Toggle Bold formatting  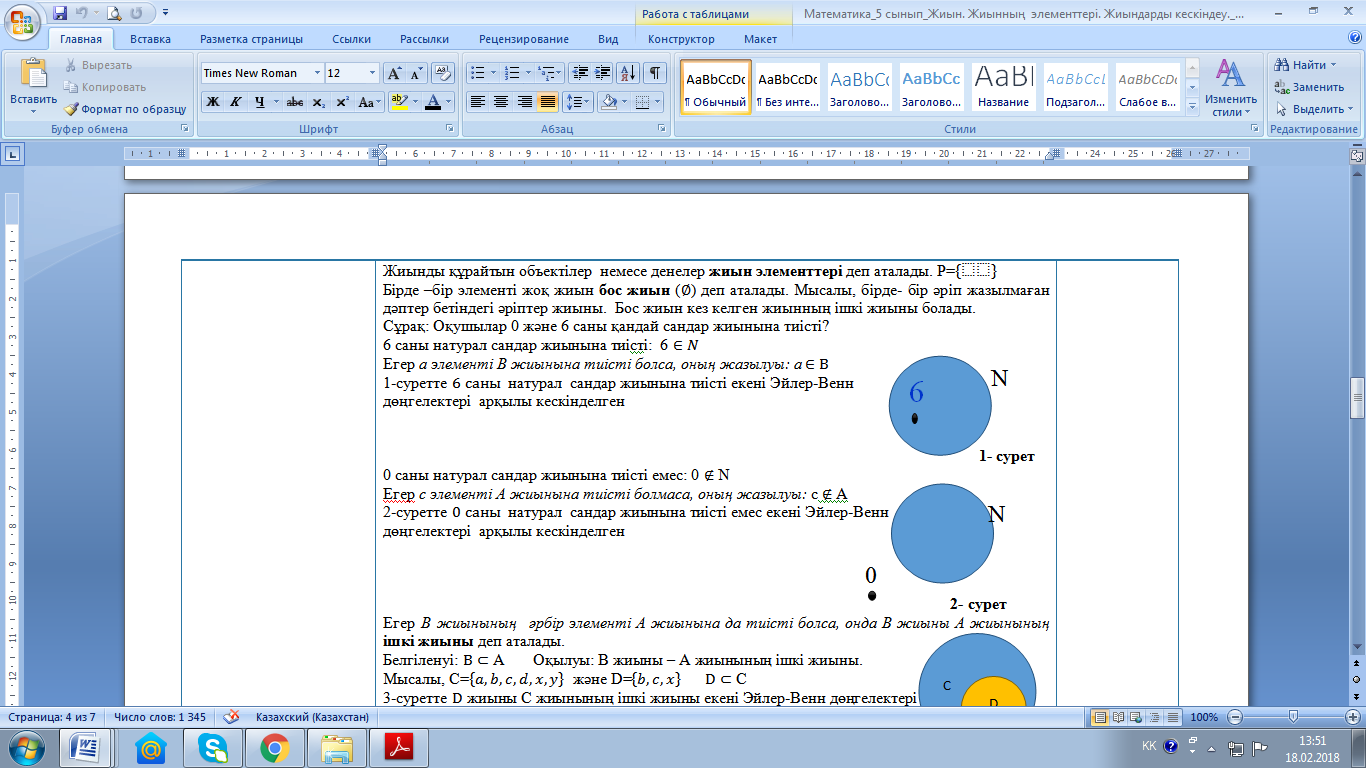point(212,102)
